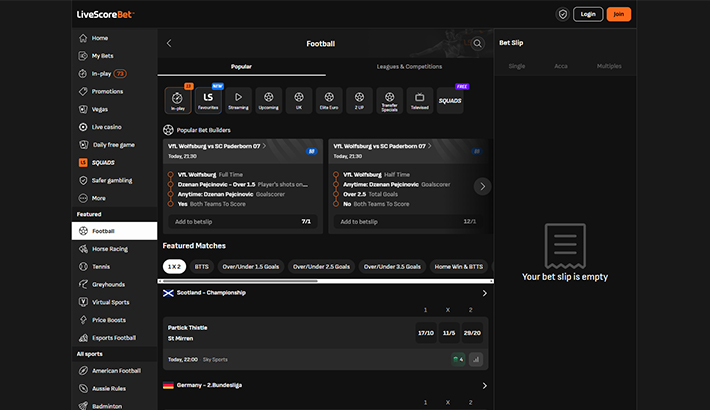Switch to the Popular tab

click(241, 67)
